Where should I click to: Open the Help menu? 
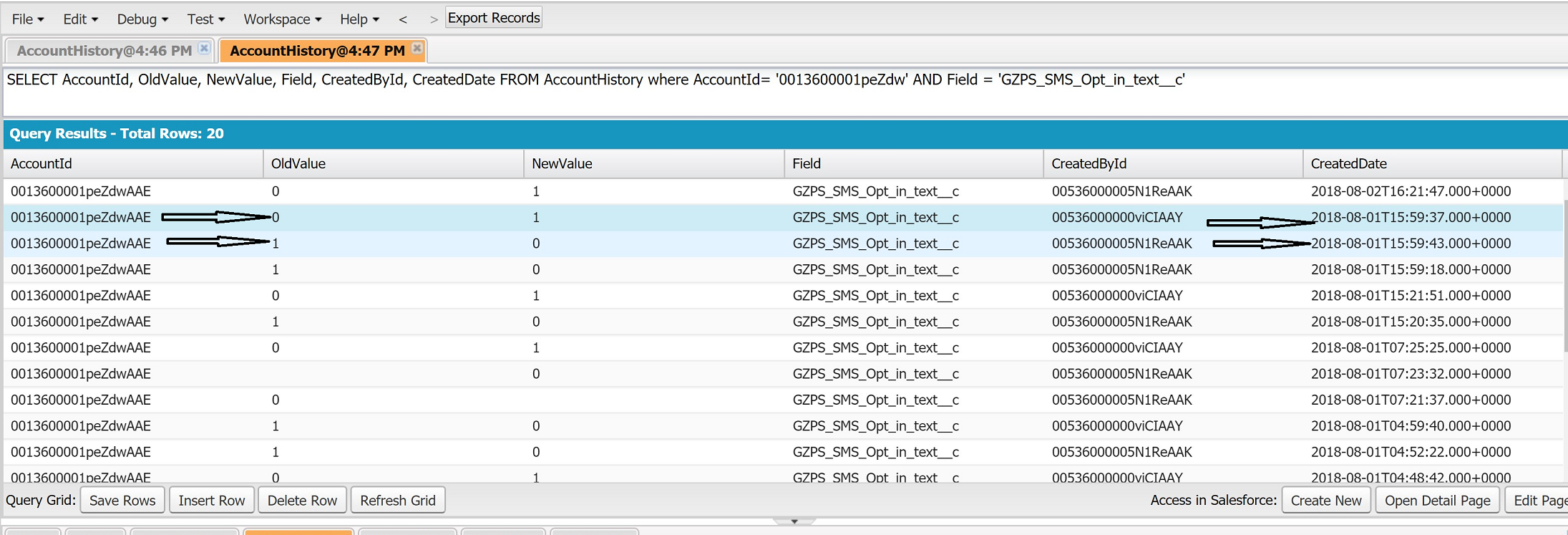pyautogui.click(x=359, y=19)
